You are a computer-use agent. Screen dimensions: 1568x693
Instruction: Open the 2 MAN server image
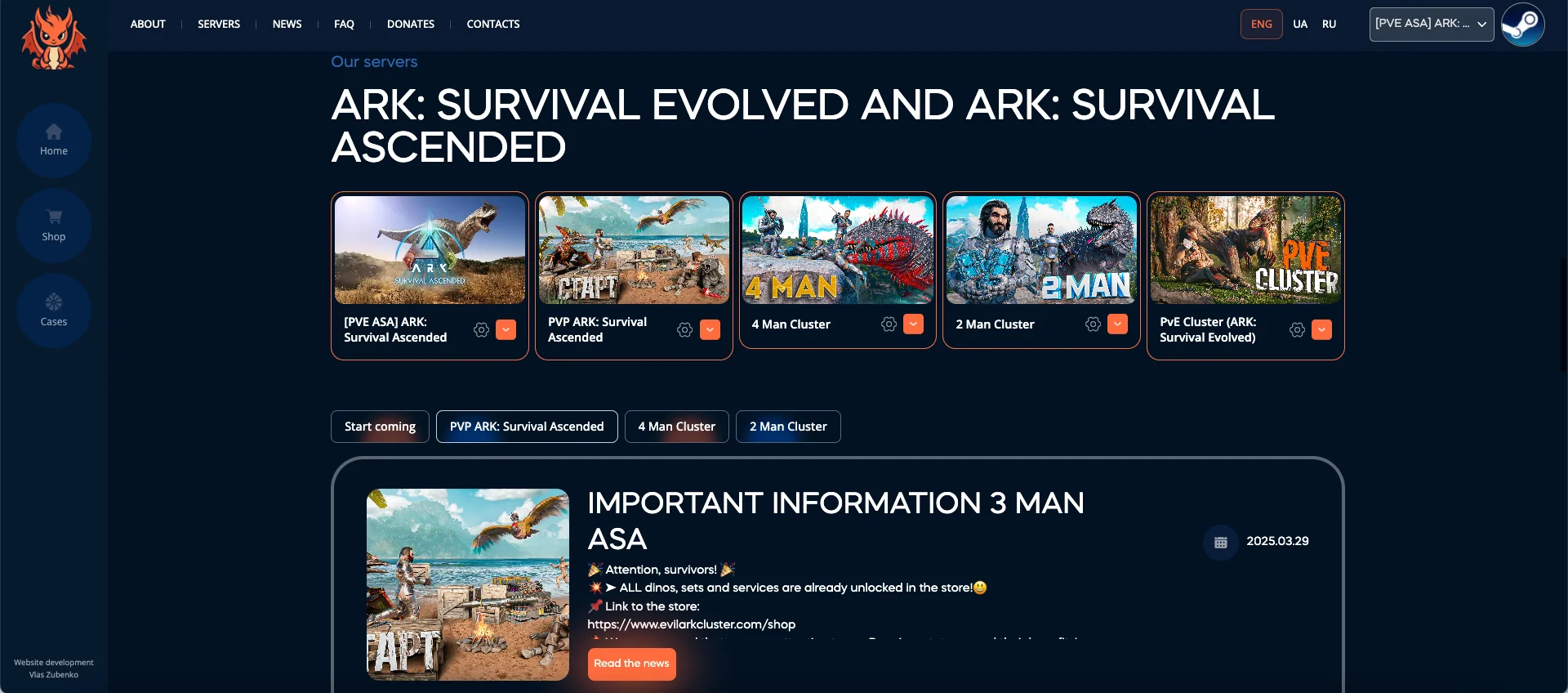1041,249
